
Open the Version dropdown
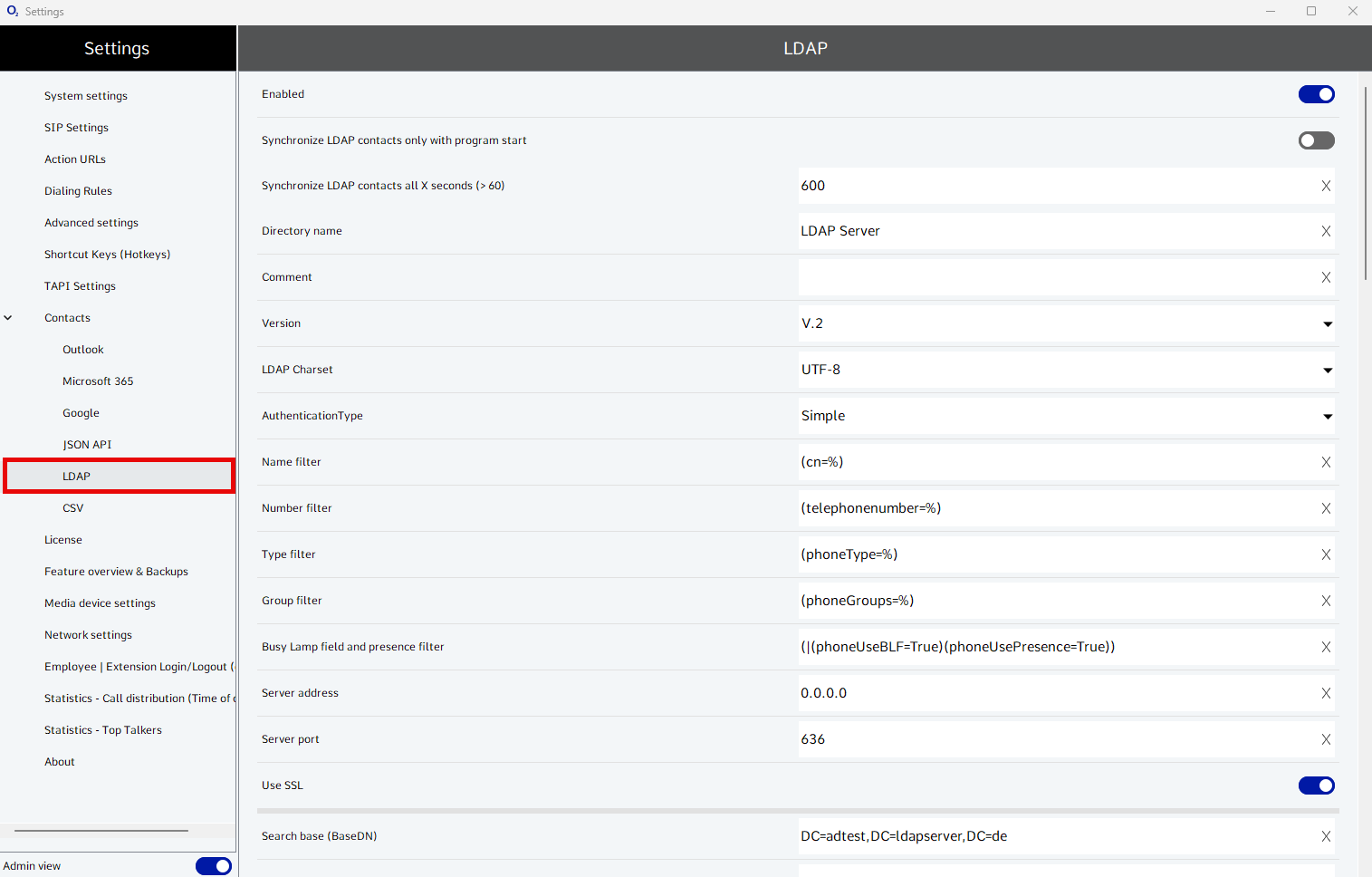click(x=1327, y=323)
